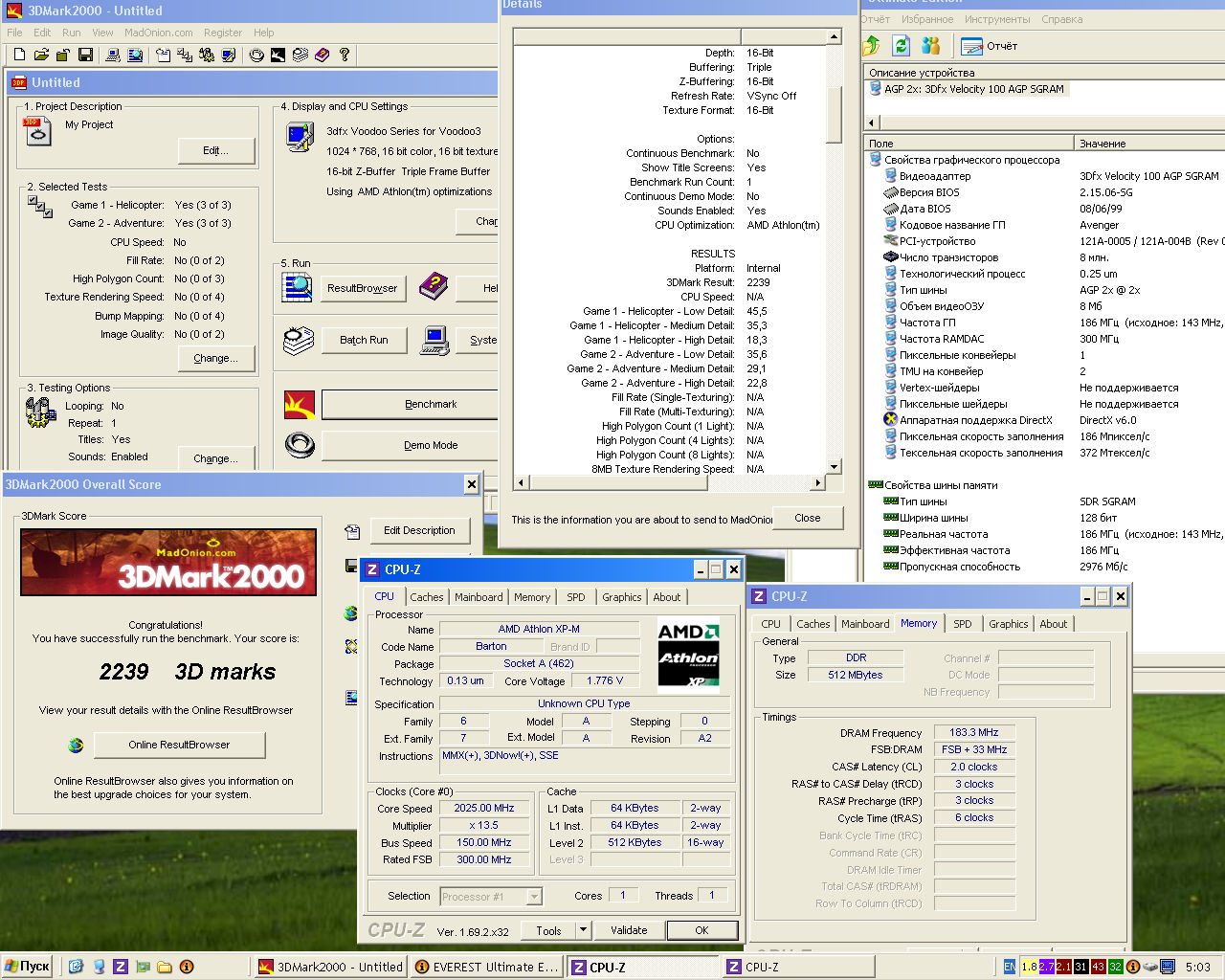
Task: Click the EVEREST device list left scroll arrow
Action: tap(871, 122)
